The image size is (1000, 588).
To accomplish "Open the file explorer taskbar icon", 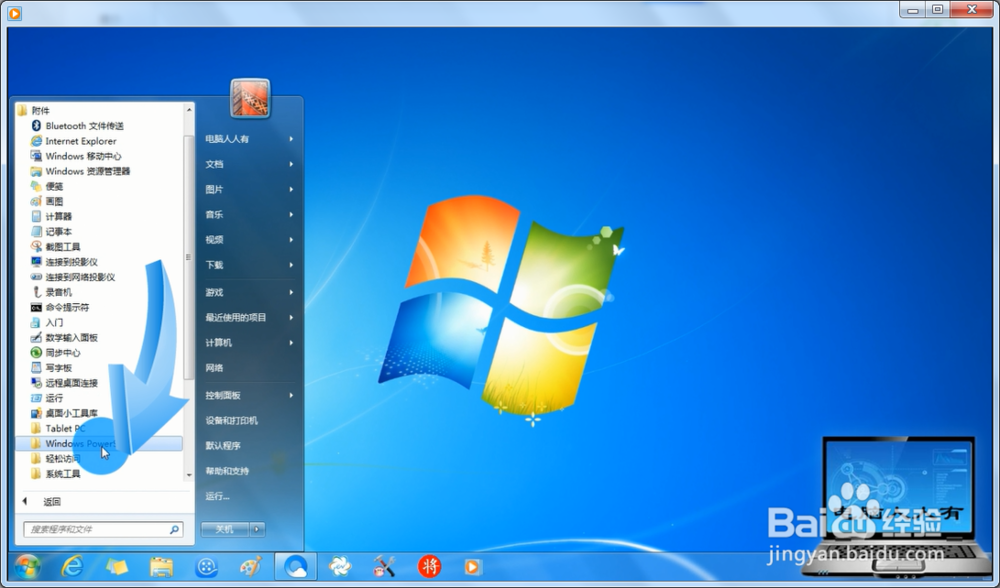I will click(x=161, y=566).
